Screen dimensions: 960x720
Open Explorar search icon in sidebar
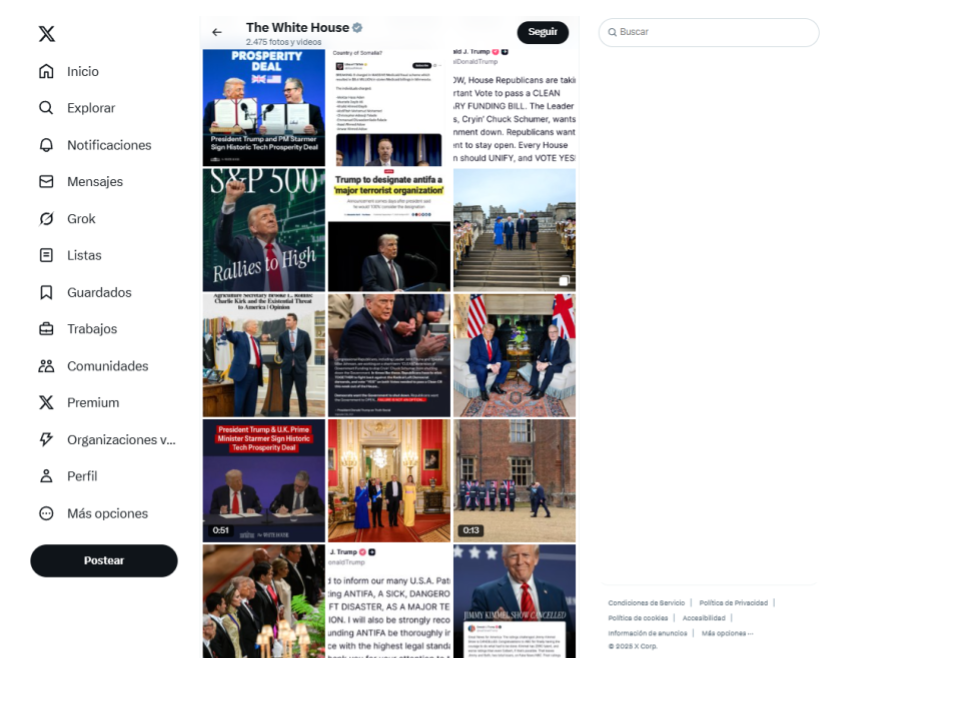click(46, 108)
